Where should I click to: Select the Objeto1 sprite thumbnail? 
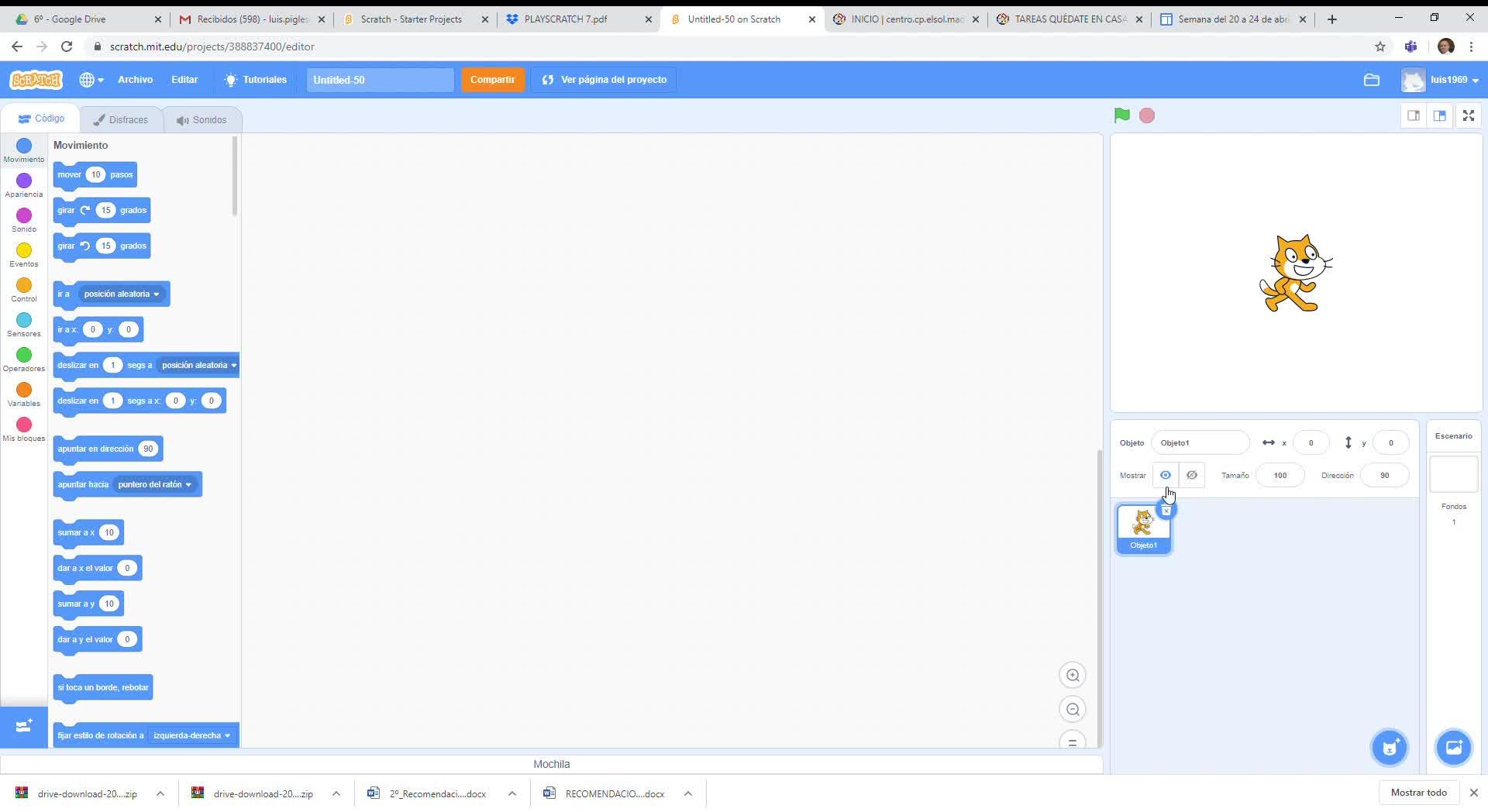click(1143, 531)
